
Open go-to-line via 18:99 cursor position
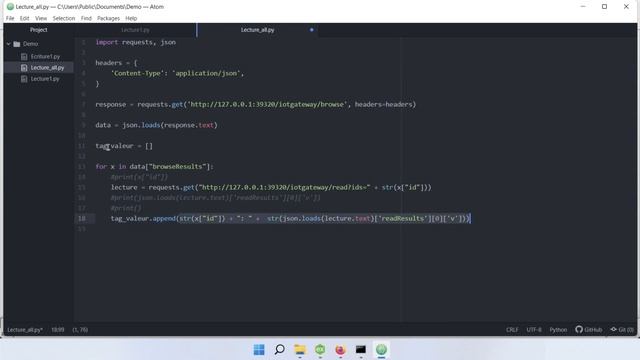point(58,330)
